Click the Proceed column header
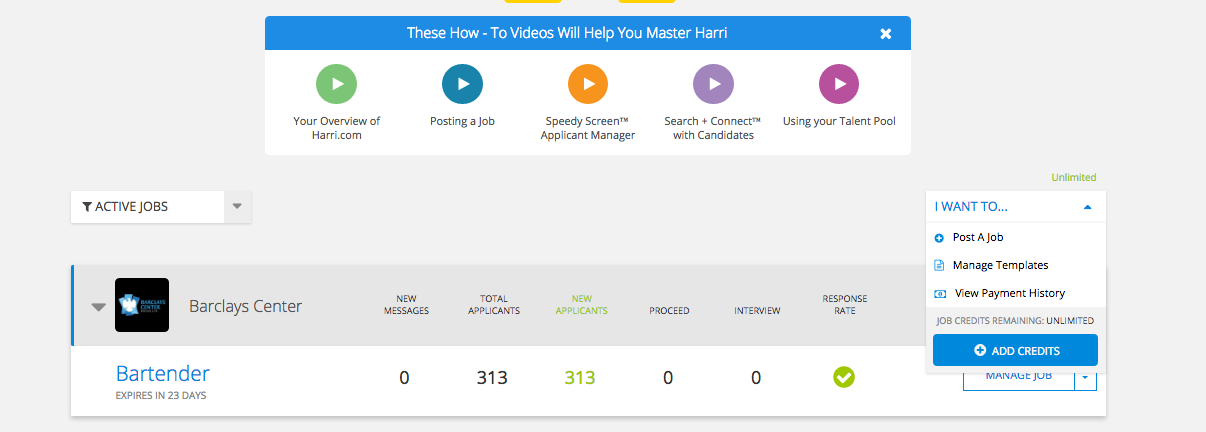This screenshot has width=1206, height=432. [x=669, y=311]
